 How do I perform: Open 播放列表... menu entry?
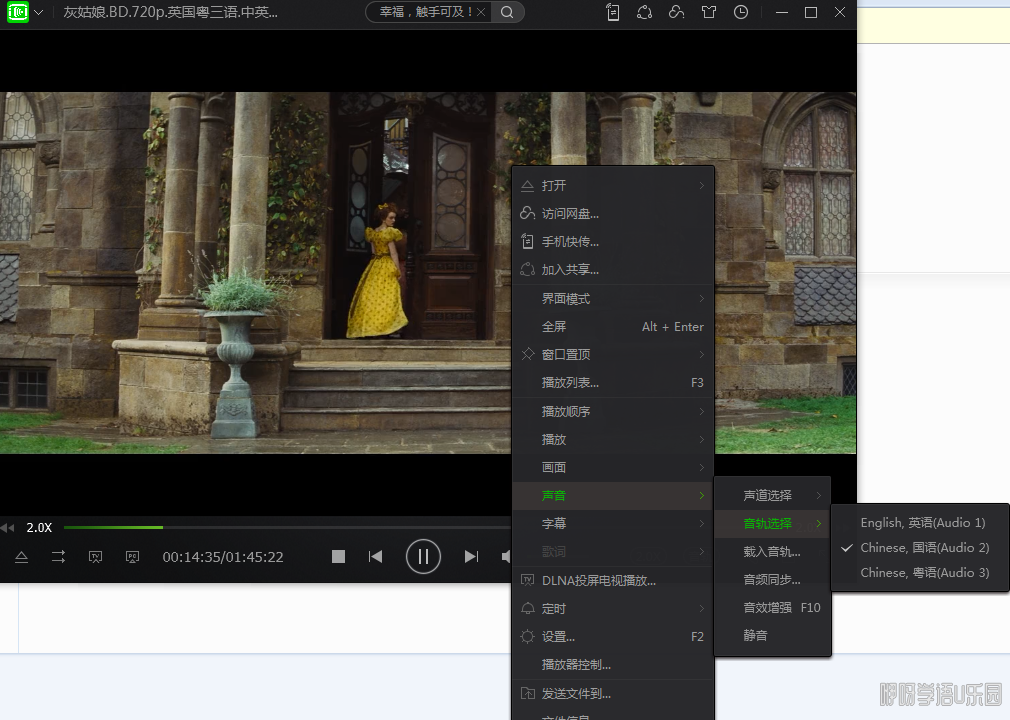coord(613,383)
